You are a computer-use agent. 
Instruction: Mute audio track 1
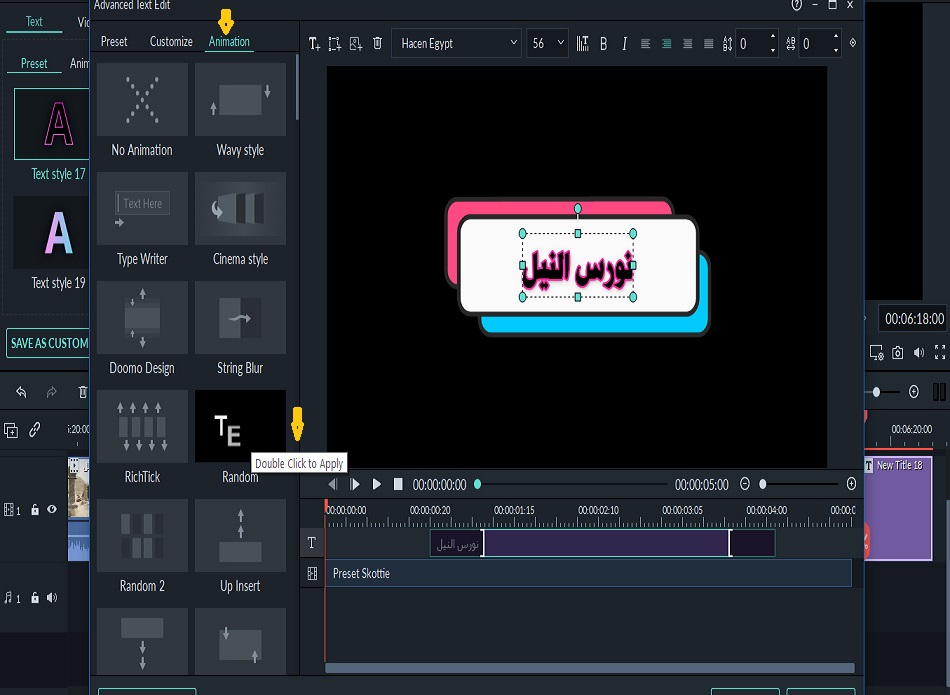point(52,598)
